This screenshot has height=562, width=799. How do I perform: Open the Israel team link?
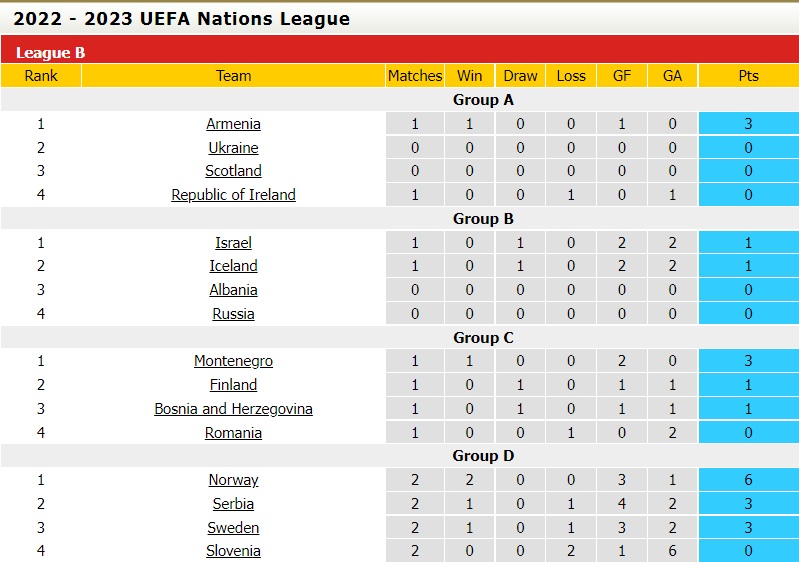click(233, 243)
